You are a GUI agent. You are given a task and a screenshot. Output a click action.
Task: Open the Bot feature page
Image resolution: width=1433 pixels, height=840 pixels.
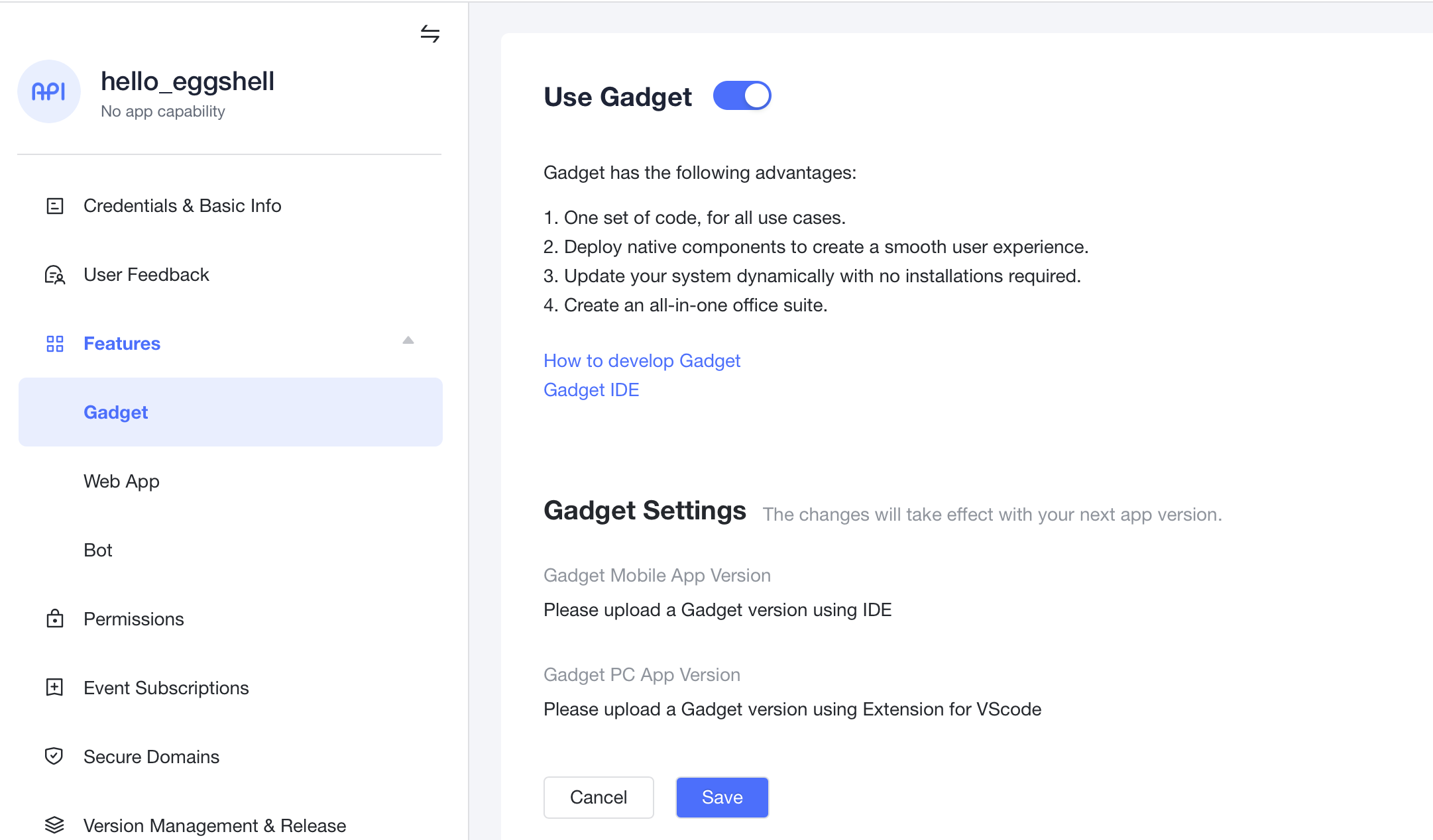point(98,550)
